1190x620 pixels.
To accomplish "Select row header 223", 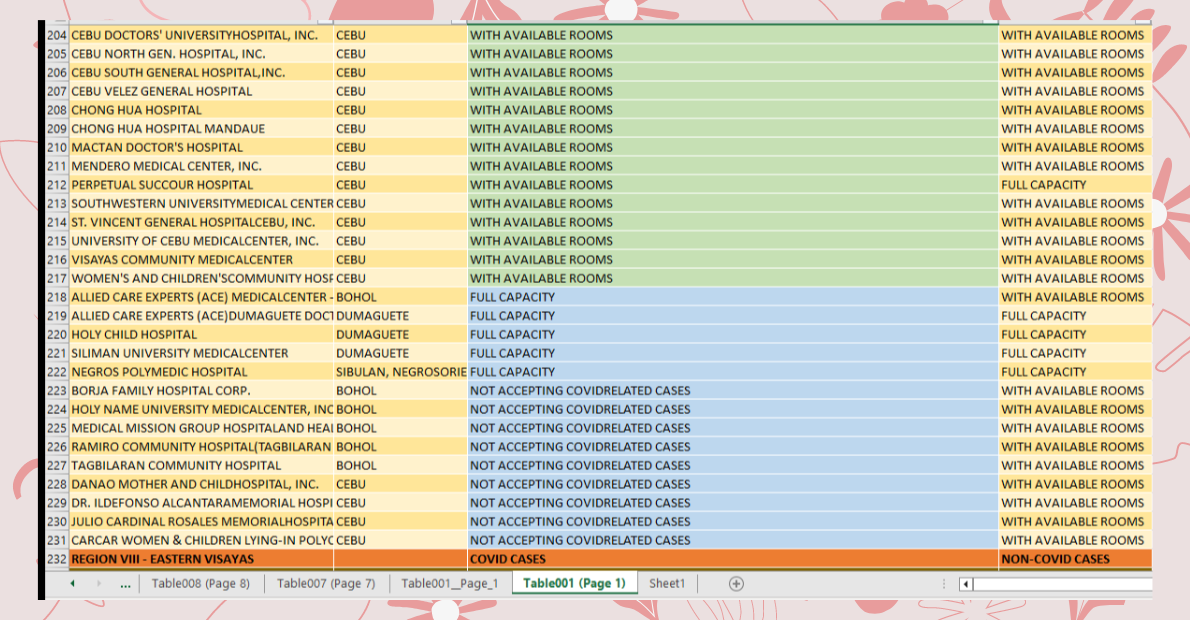I will 57,391.
